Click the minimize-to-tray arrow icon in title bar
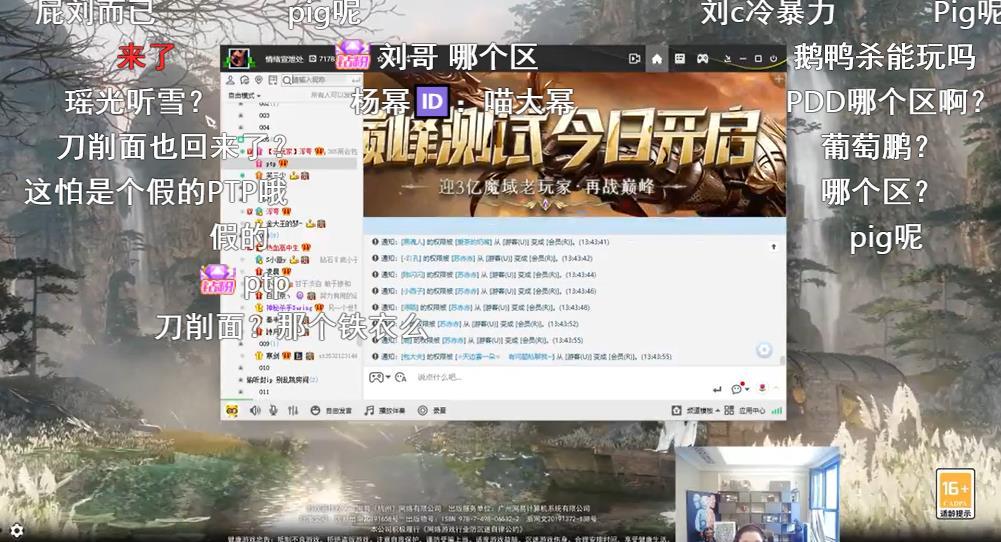This screenshot has height=542, width=1001. pyautogui.click(x=727, y=59)
